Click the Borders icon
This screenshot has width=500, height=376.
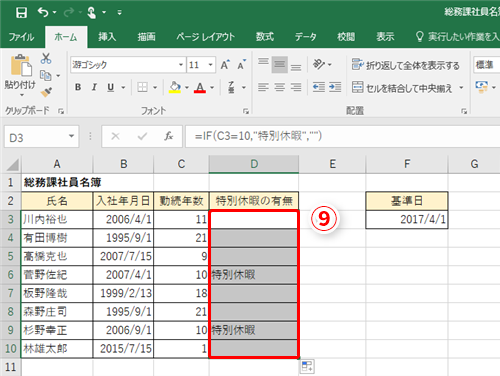click(x=143, y=87)
